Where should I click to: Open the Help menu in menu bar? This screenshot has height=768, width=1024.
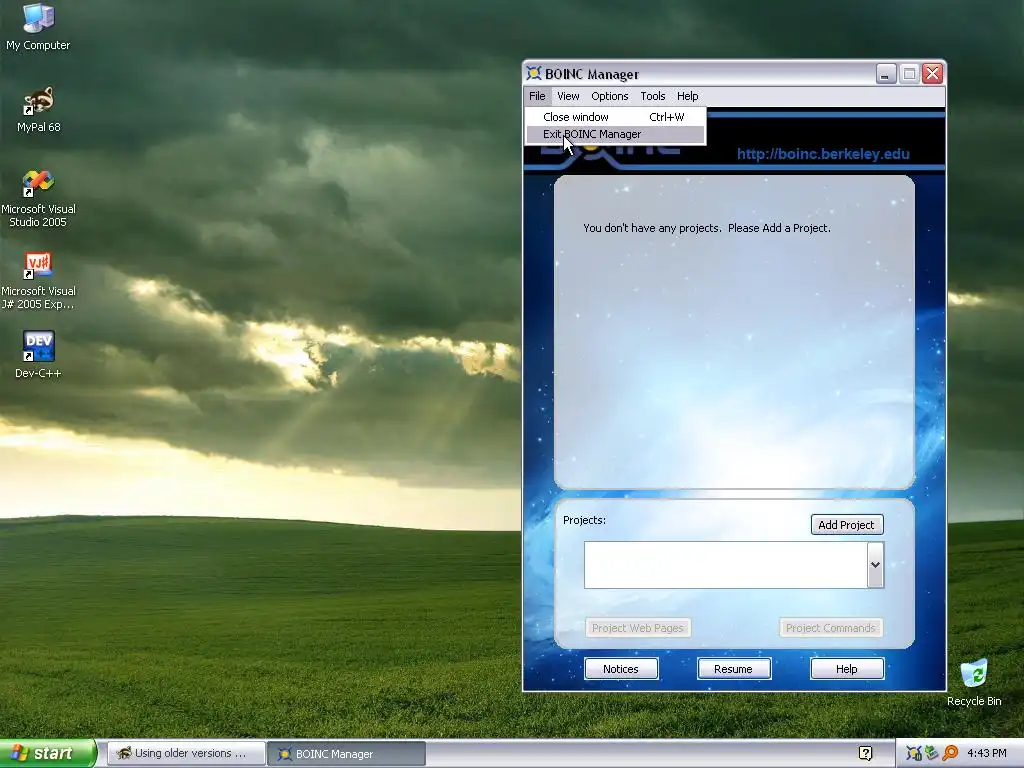tap(688, 96)
